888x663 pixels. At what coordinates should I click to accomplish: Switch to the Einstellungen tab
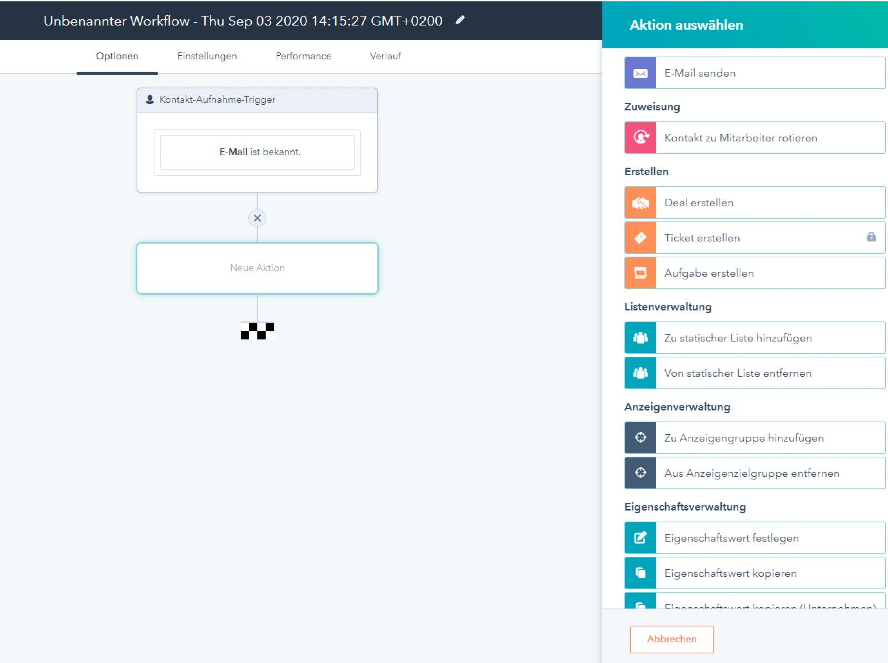(x=207, y=56)
